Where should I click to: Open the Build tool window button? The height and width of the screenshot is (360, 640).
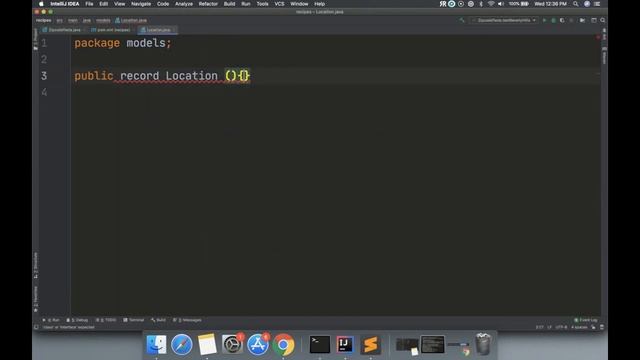[158, 320]
